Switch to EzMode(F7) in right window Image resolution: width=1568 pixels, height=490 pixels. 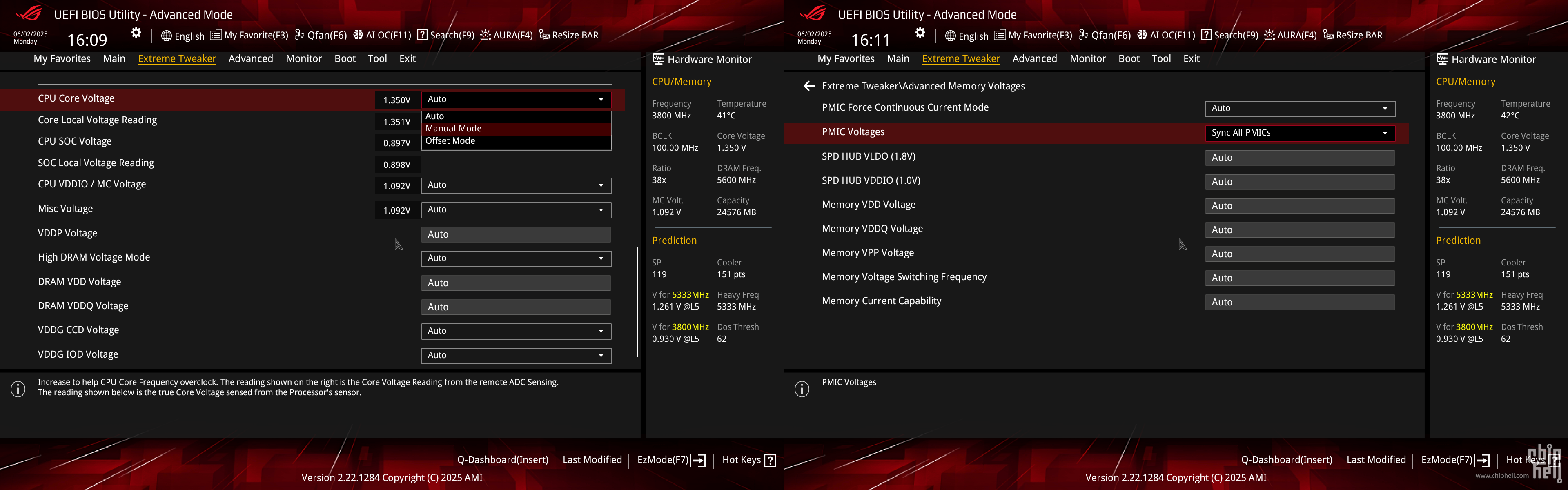pos(1455,460)
